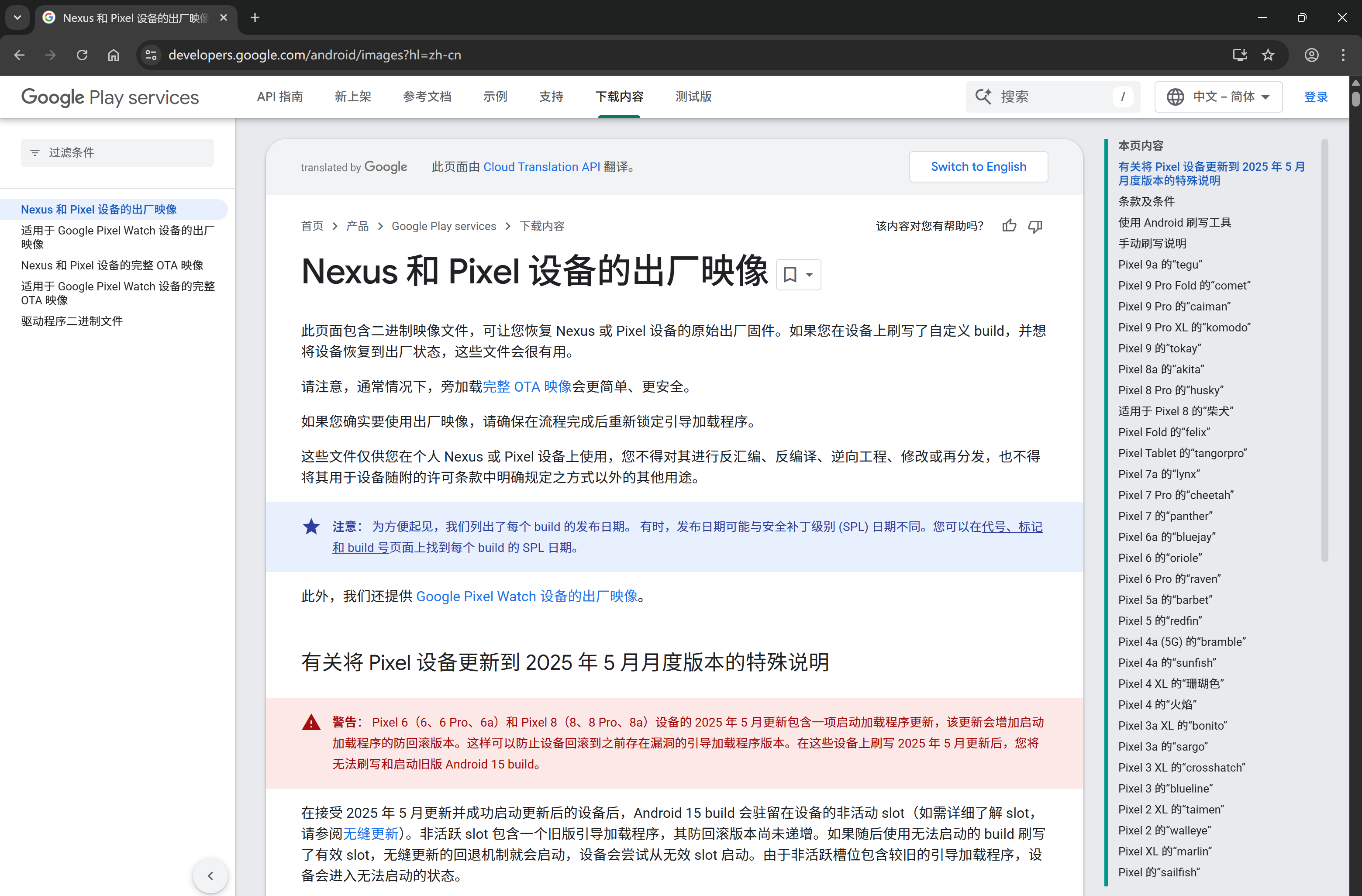The image size is (1362, 896).
Task: Open the 支持 tab
Action: (551, 96)
